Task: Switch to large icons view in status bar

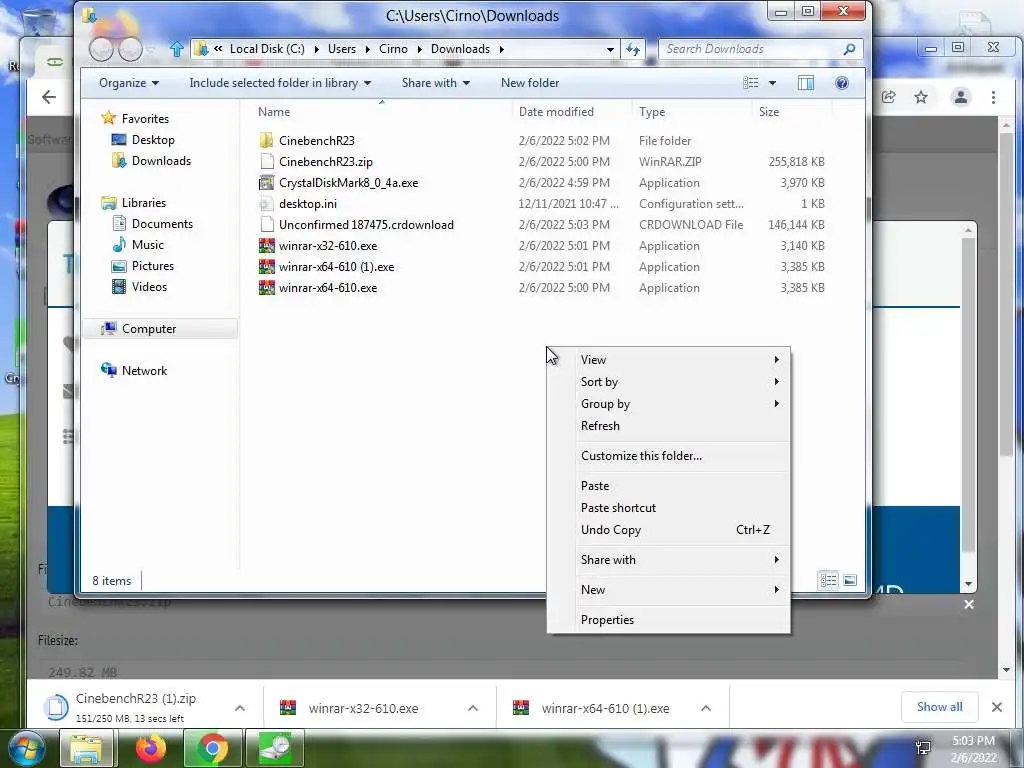Action: [x=850, y=580]
